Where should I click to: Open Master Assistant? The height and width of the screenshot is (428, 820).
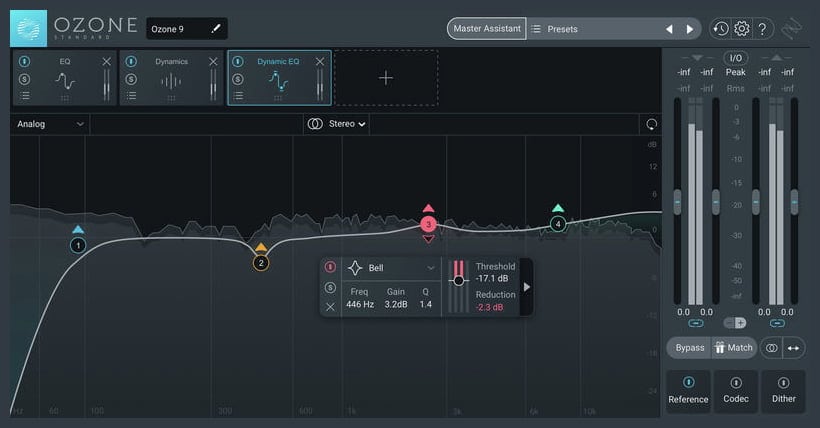[486, 29]
